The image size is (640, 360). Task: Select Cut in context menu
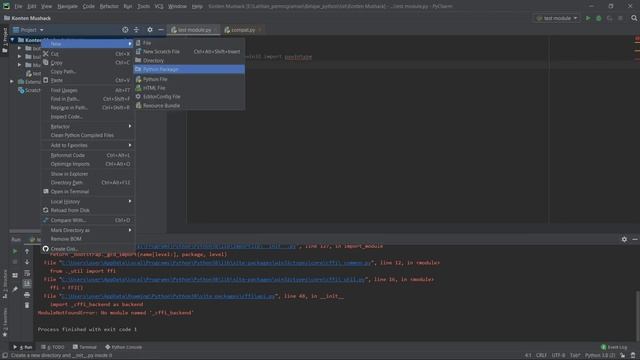(88, 54)
